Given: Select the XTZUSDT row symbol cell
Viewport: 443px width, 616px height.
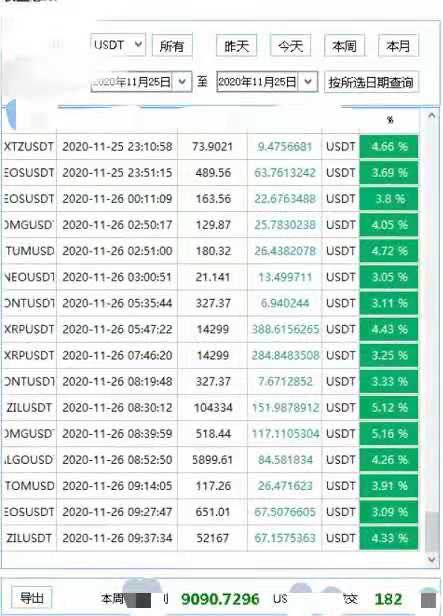Looking at the screenshot, I should pos(29,147).
